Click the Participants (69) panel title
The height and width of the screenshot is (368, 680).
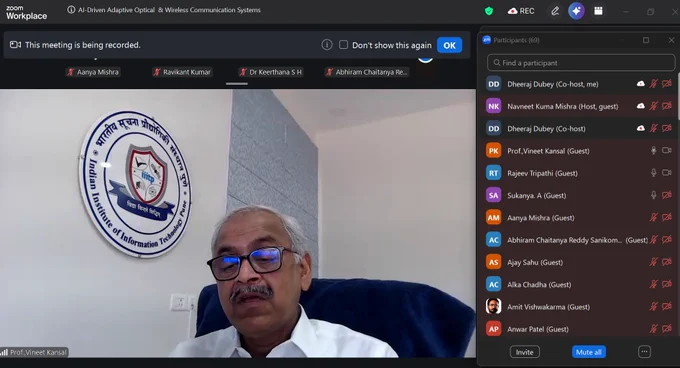point(516,40)
